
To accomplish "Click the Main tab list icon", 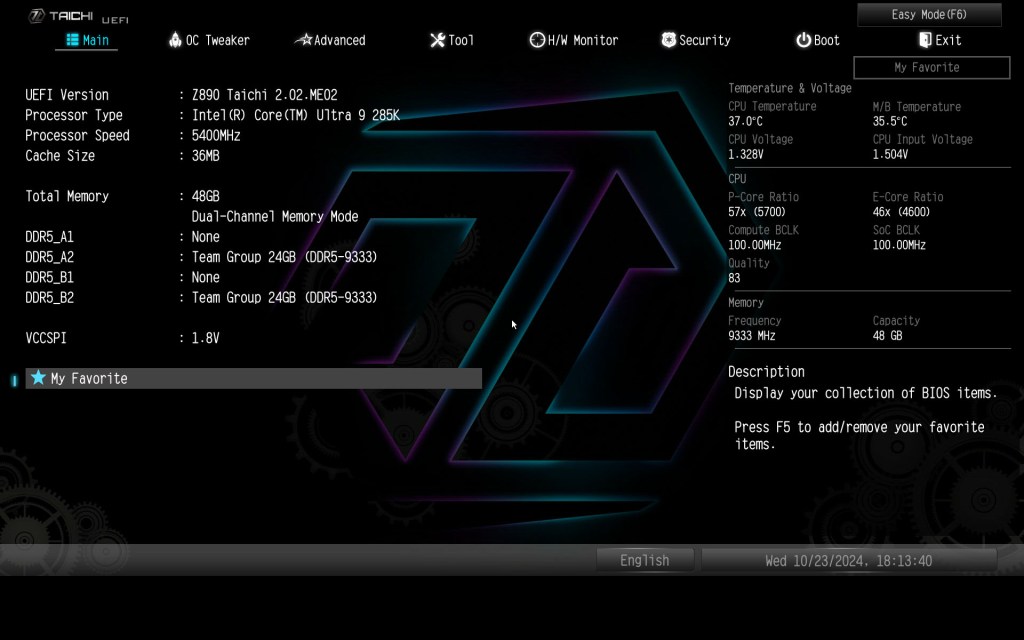I will point(72,40).
